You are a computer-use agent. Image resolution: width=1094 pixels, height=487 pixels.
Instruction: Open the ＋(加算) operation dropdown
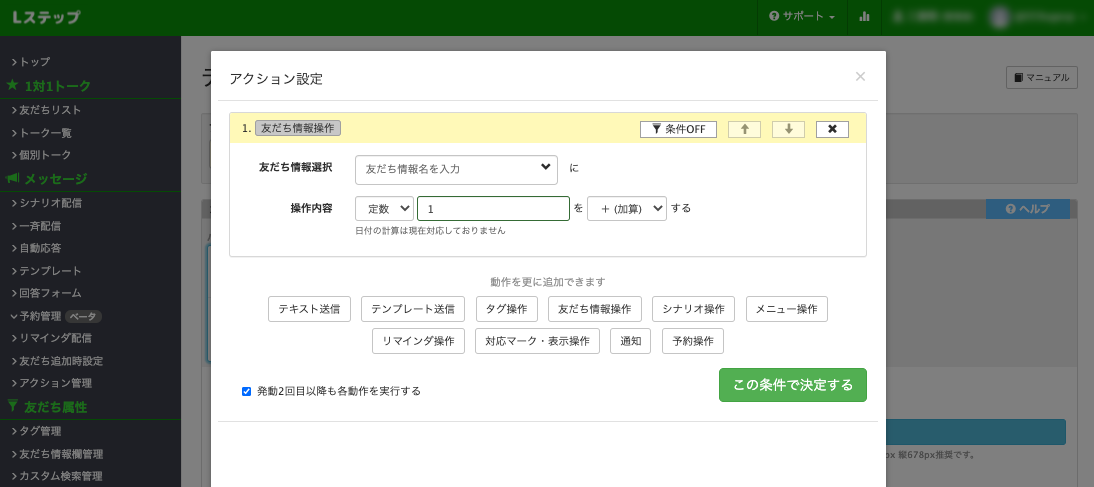click(626, 208)
